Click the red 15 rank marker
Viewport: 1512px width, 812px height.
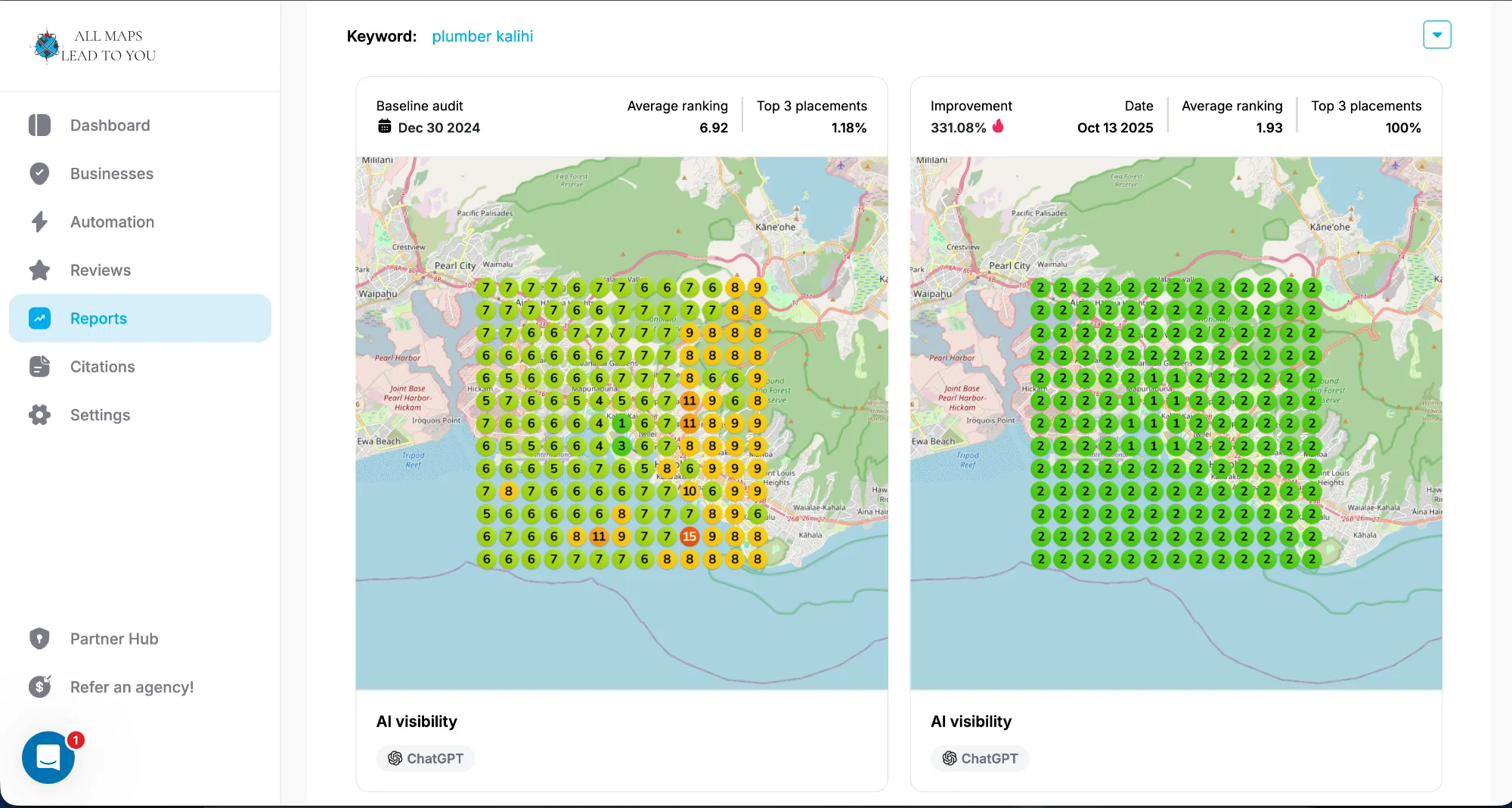click(x=689, y=537)
